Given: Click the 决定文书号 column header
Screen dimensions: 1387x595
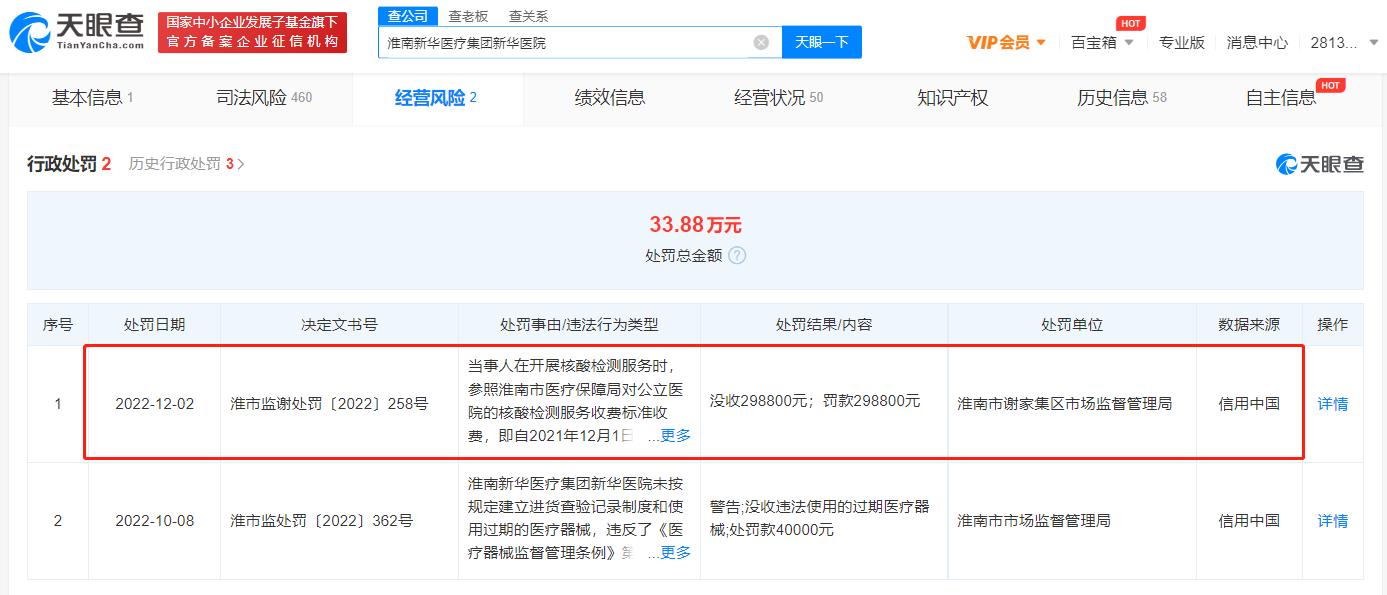Looking at the screenshot, I should 339,325.
